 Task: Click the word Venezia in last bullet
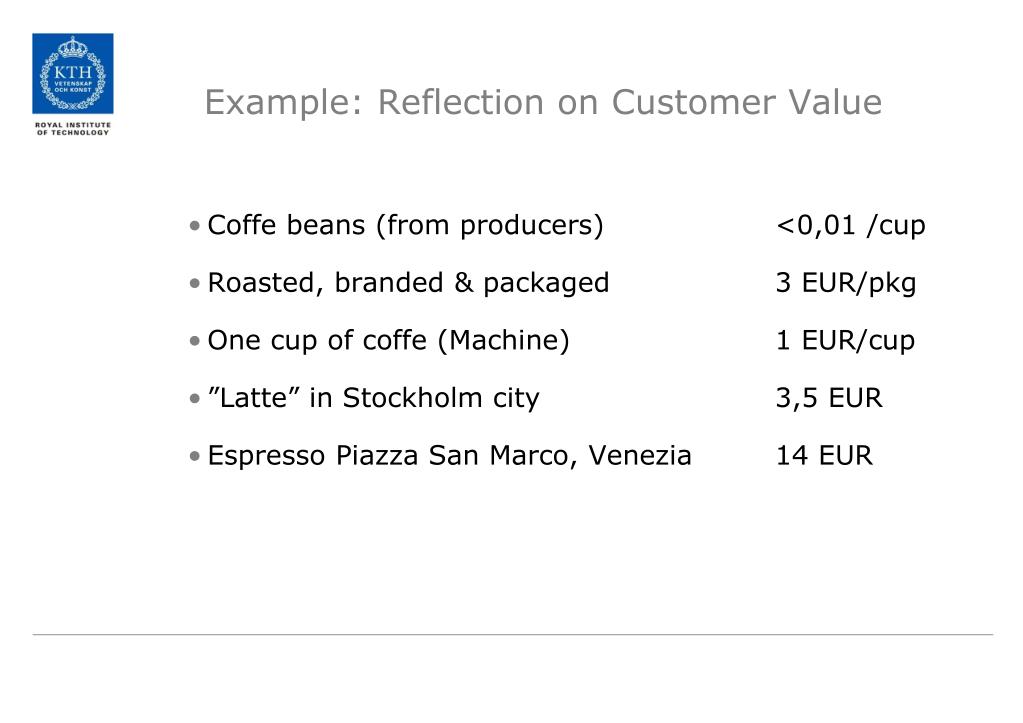click(639, 455)
